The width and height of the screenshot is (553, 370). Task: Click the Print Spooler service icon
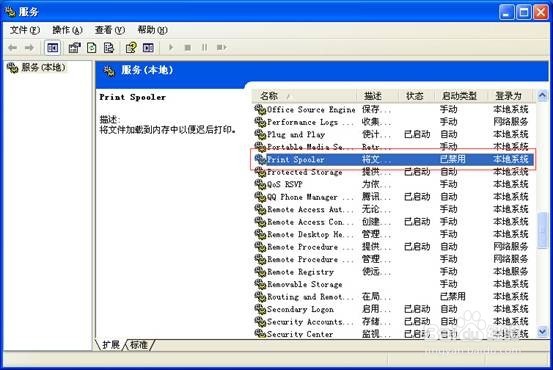coord(260,159)
